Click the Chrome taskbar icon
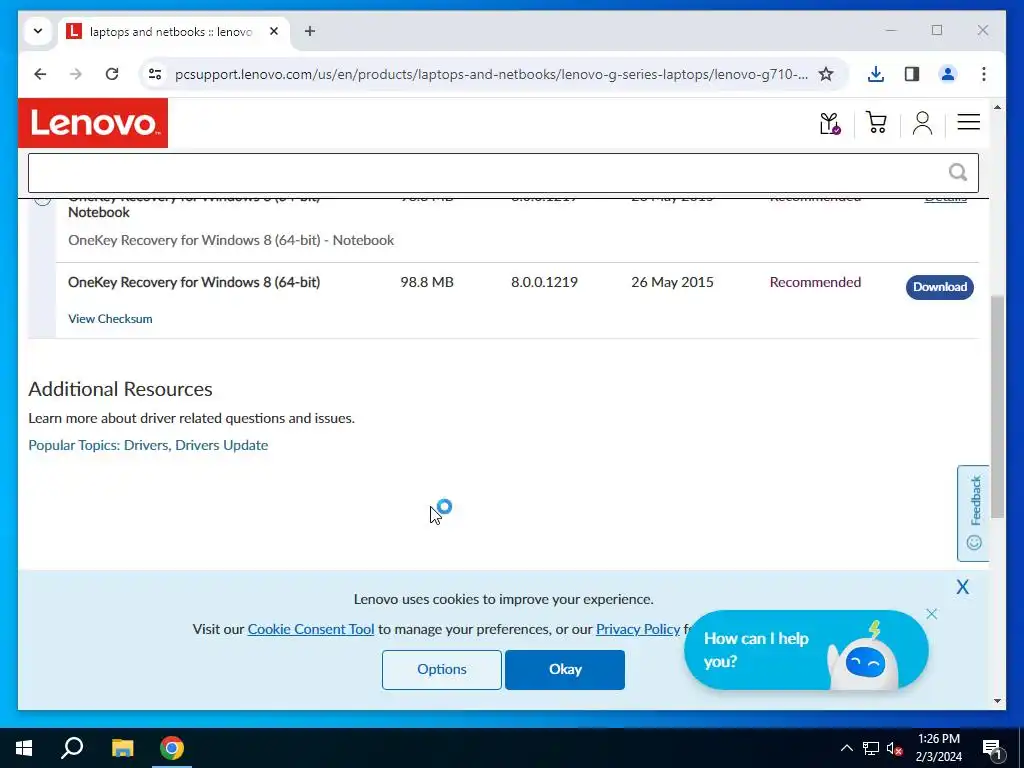Screen dimensions: 1024x768 [x=172, y=748]
